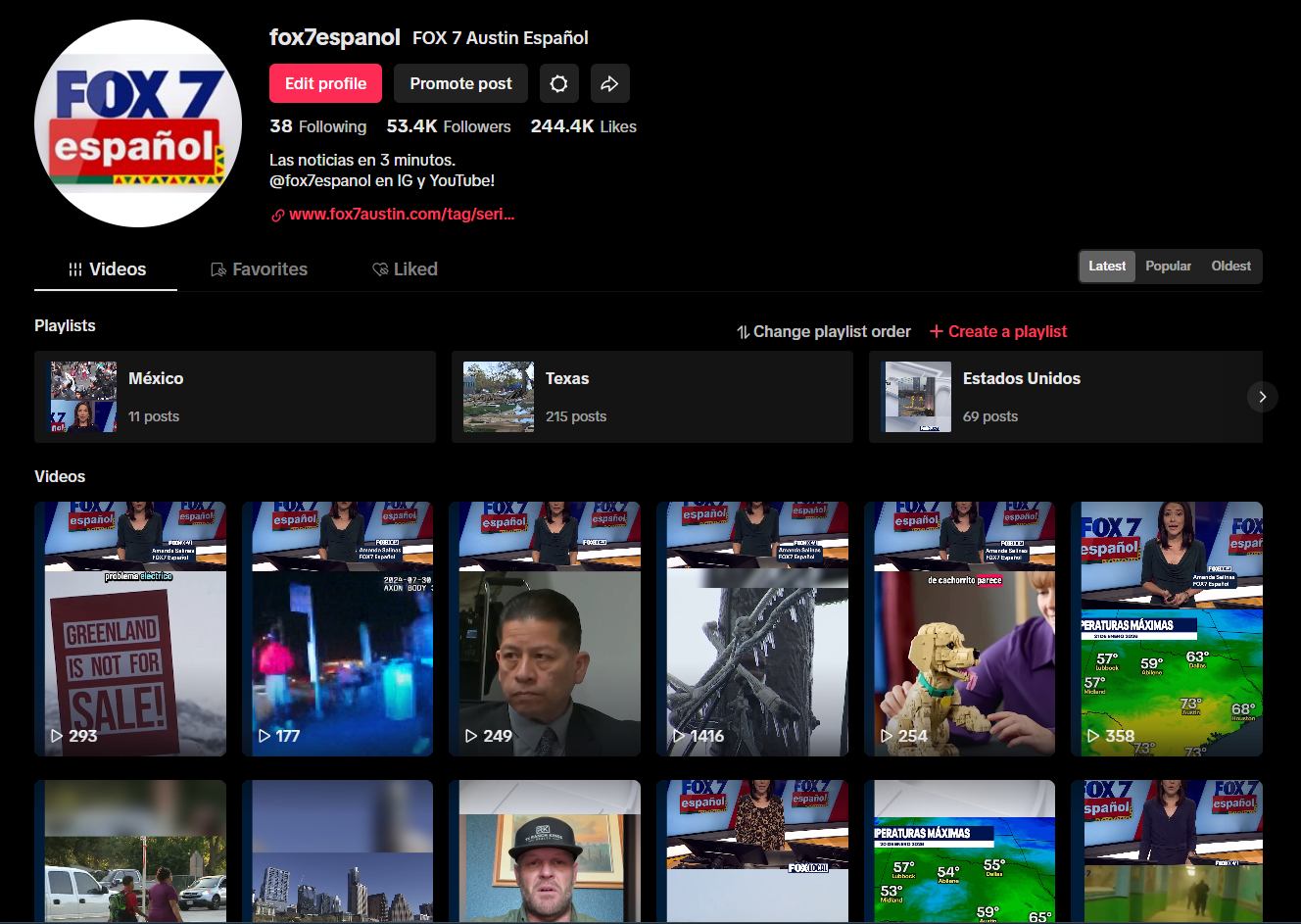View the 38 Following list
The height and width of the screenshot is (924, 1301).
[x=318, y=126]
